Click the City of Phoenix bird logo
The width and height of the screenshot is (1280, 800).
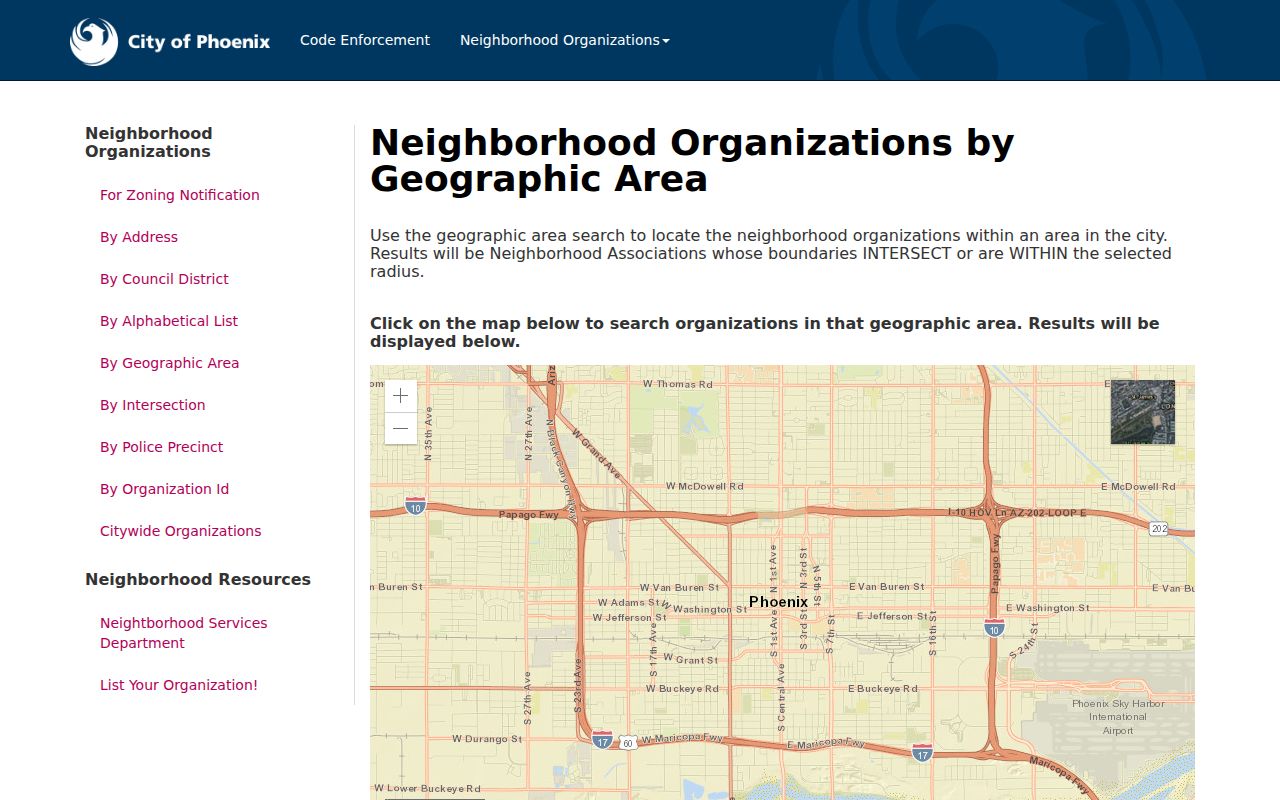coord(94,41)
